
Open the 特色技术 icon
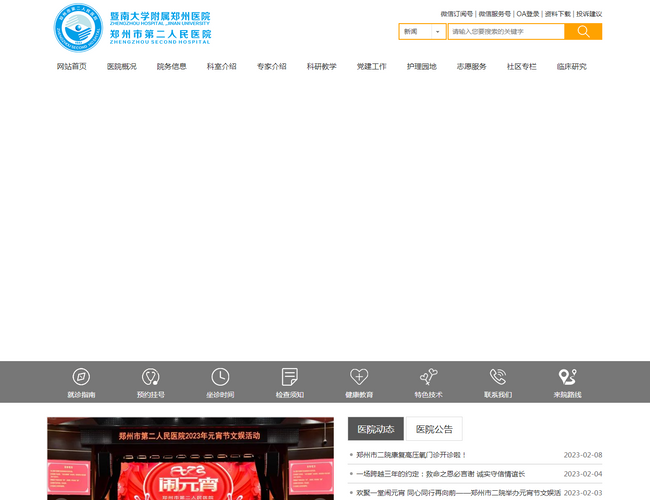[x=428, y=377]
